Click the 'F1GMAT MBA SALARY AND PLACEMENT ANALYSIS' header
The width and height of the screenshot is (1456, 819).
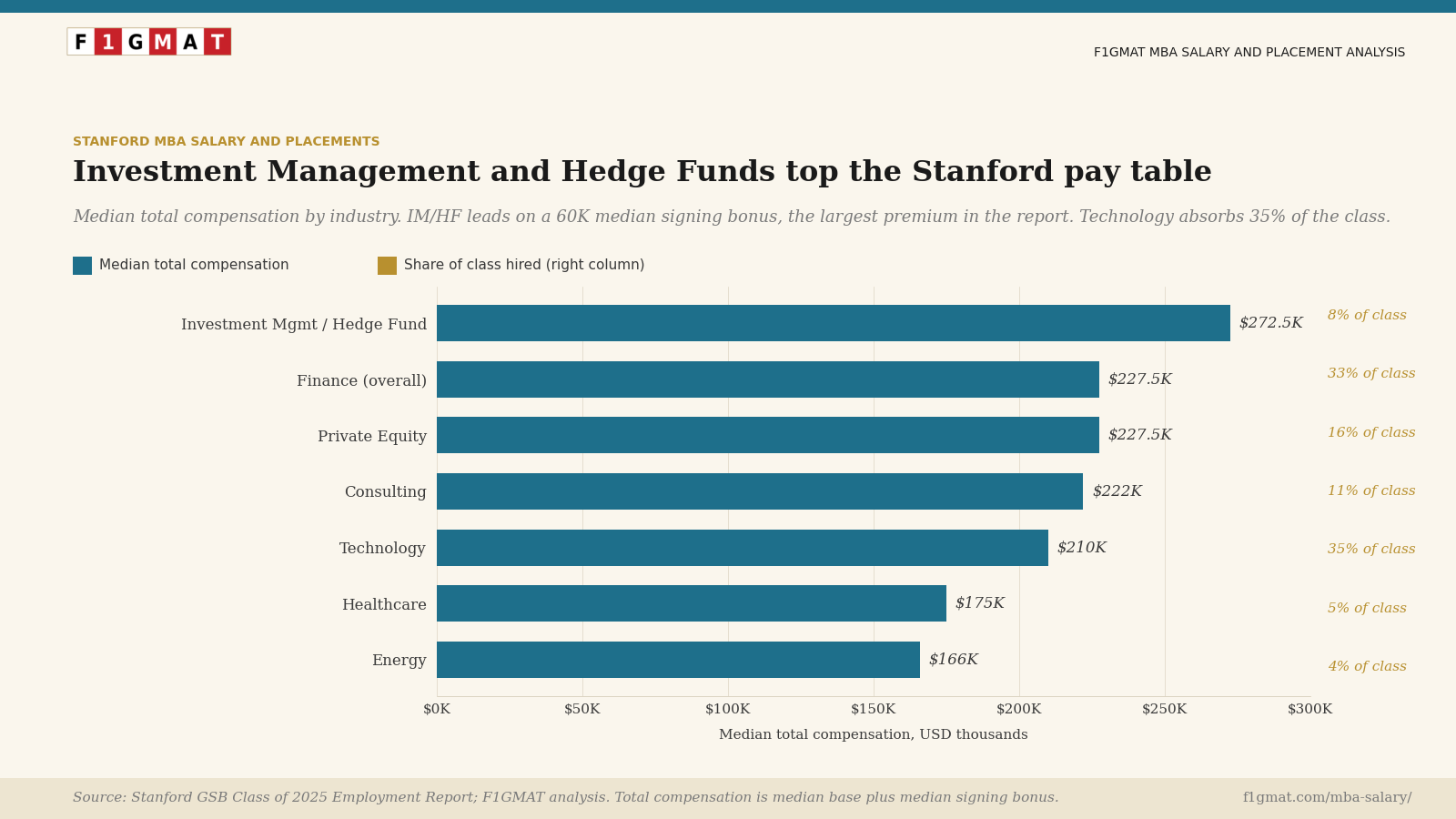tap(1249, 53)
